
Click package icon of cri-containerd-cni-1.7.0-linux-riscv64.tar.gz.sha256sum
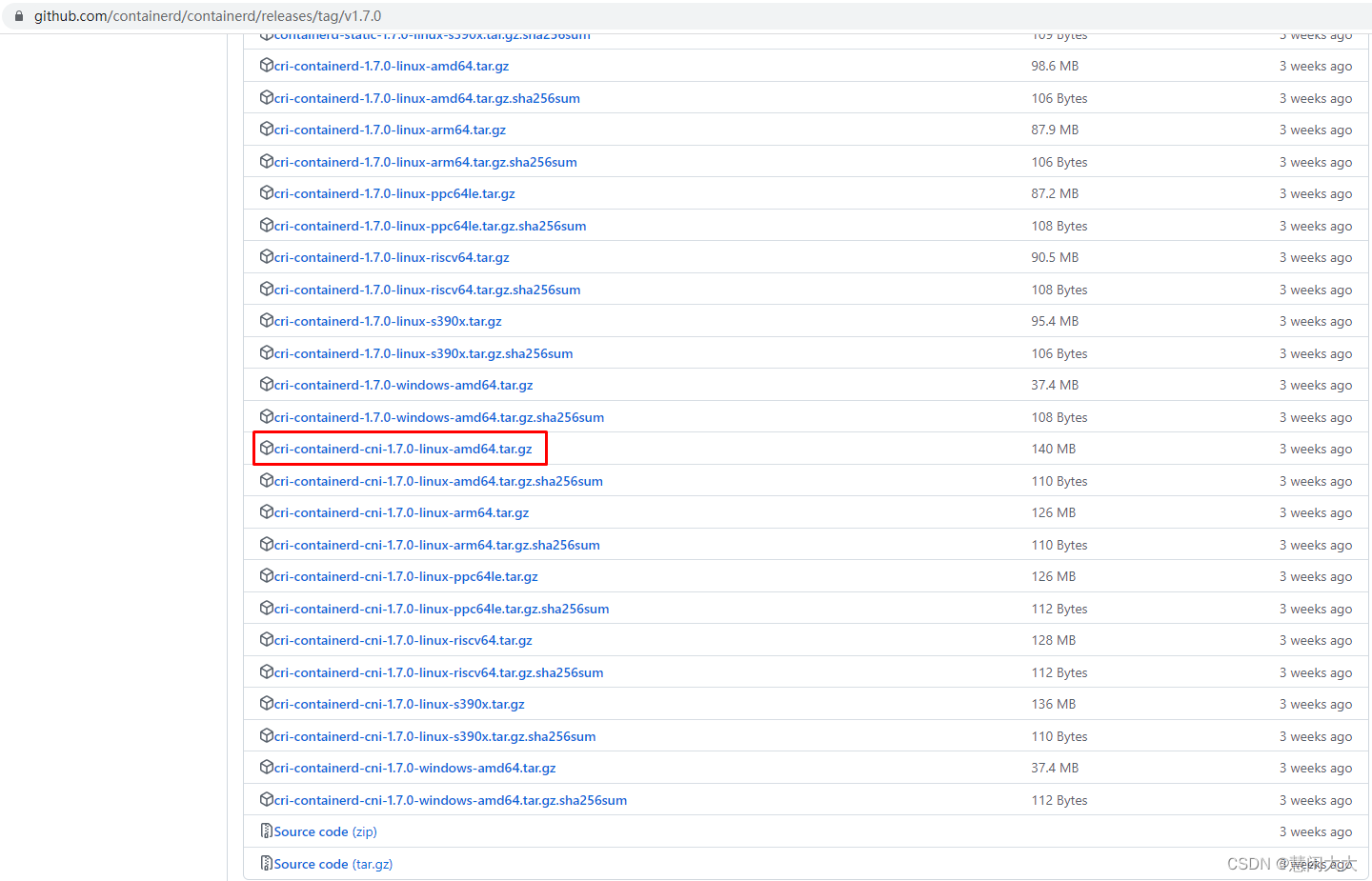(x=267, y=671)
